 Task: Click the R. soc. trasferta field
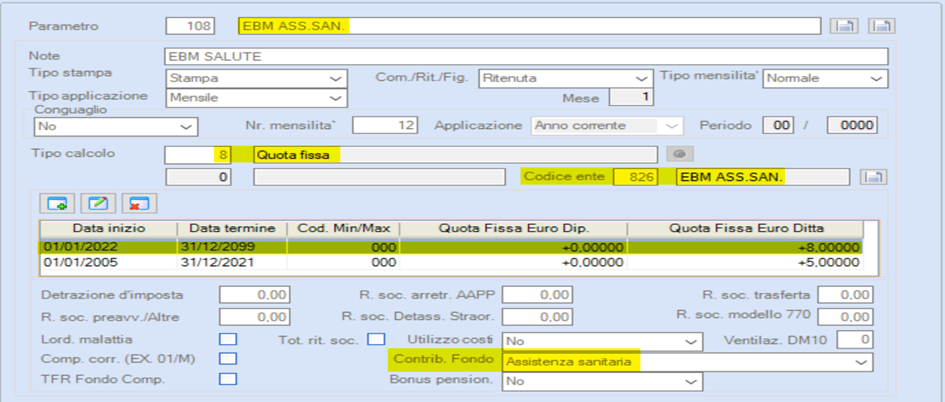tap(845, 295)
